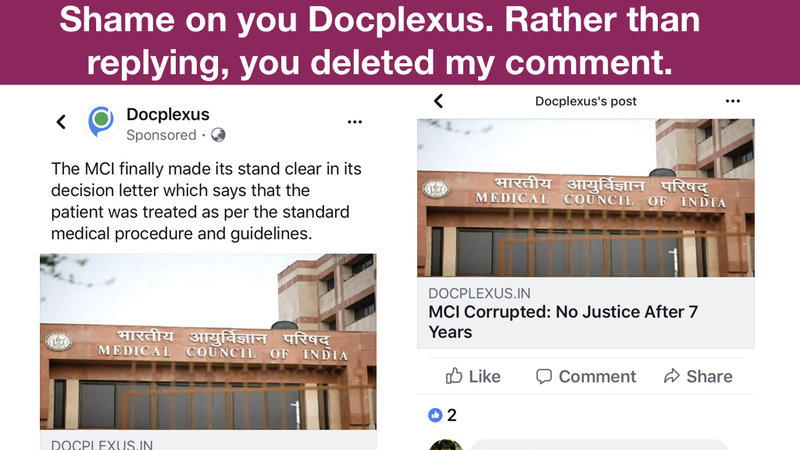Expand three-dot options beside Docplexus's post title
800x450 pixels.
[733, 101]
